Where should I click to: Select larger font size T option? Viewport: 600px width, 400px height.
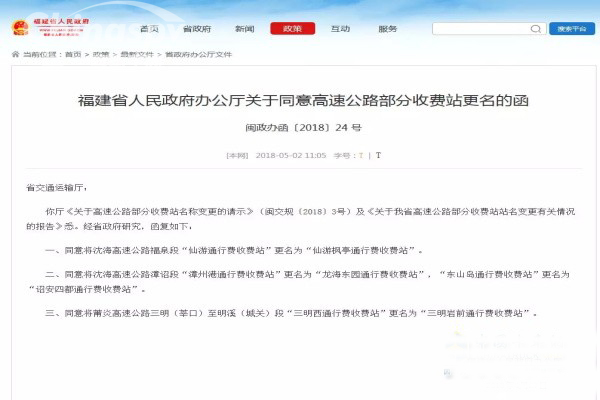click(x=378, y=155)
